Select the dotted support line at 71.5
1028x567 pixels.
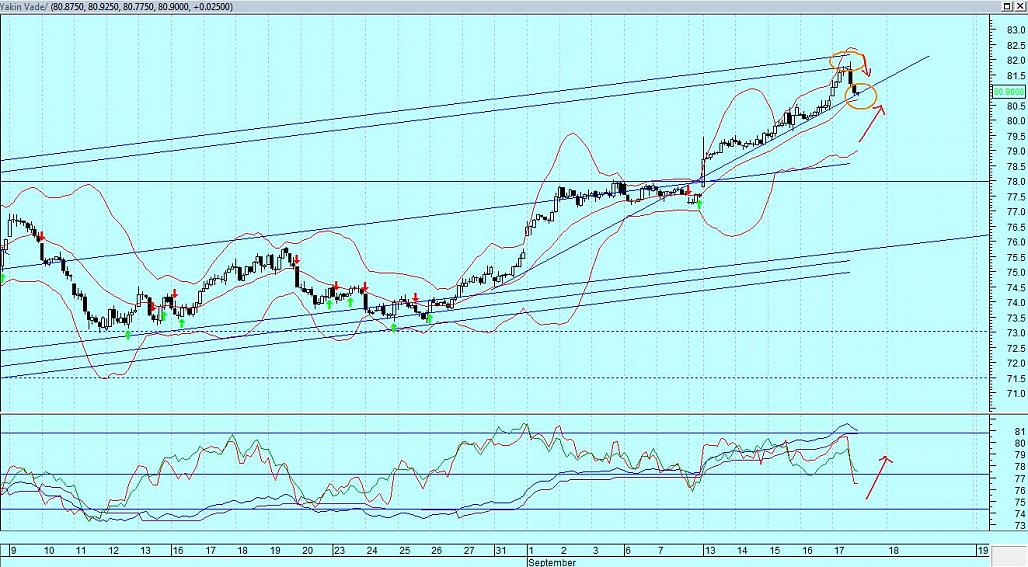point(600,377)
